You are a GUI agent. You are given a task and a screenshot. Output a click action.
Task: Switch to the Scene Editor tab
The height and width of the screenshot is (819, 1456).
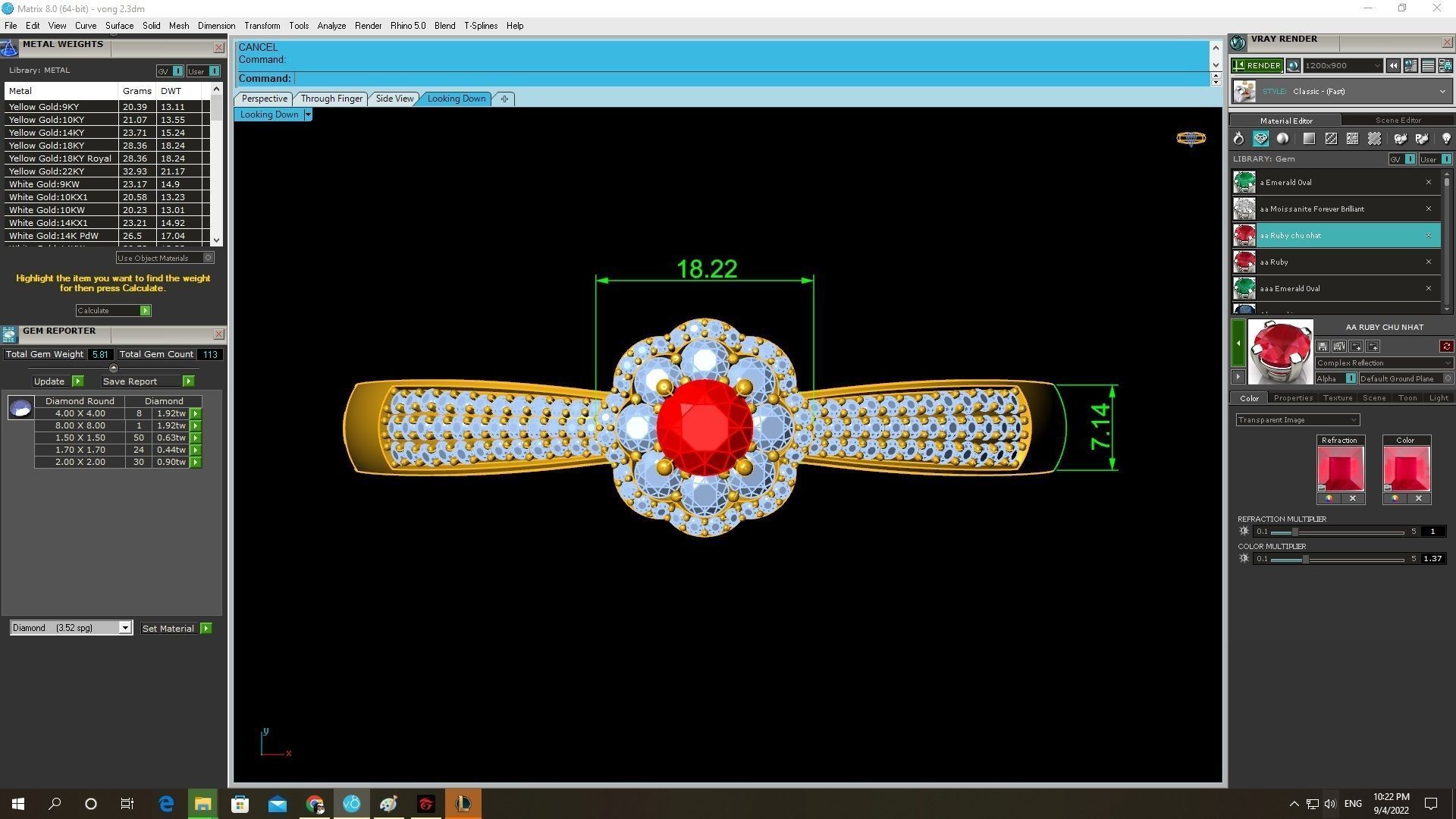click(x=1398, y=120)
